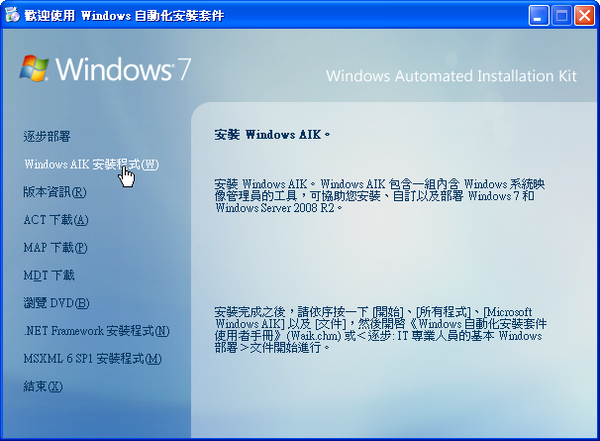This screenshot has height=441, width=600.
Task: Launch Windows AIK 安裝程式(W)
Action: click(x=91, y=164)
